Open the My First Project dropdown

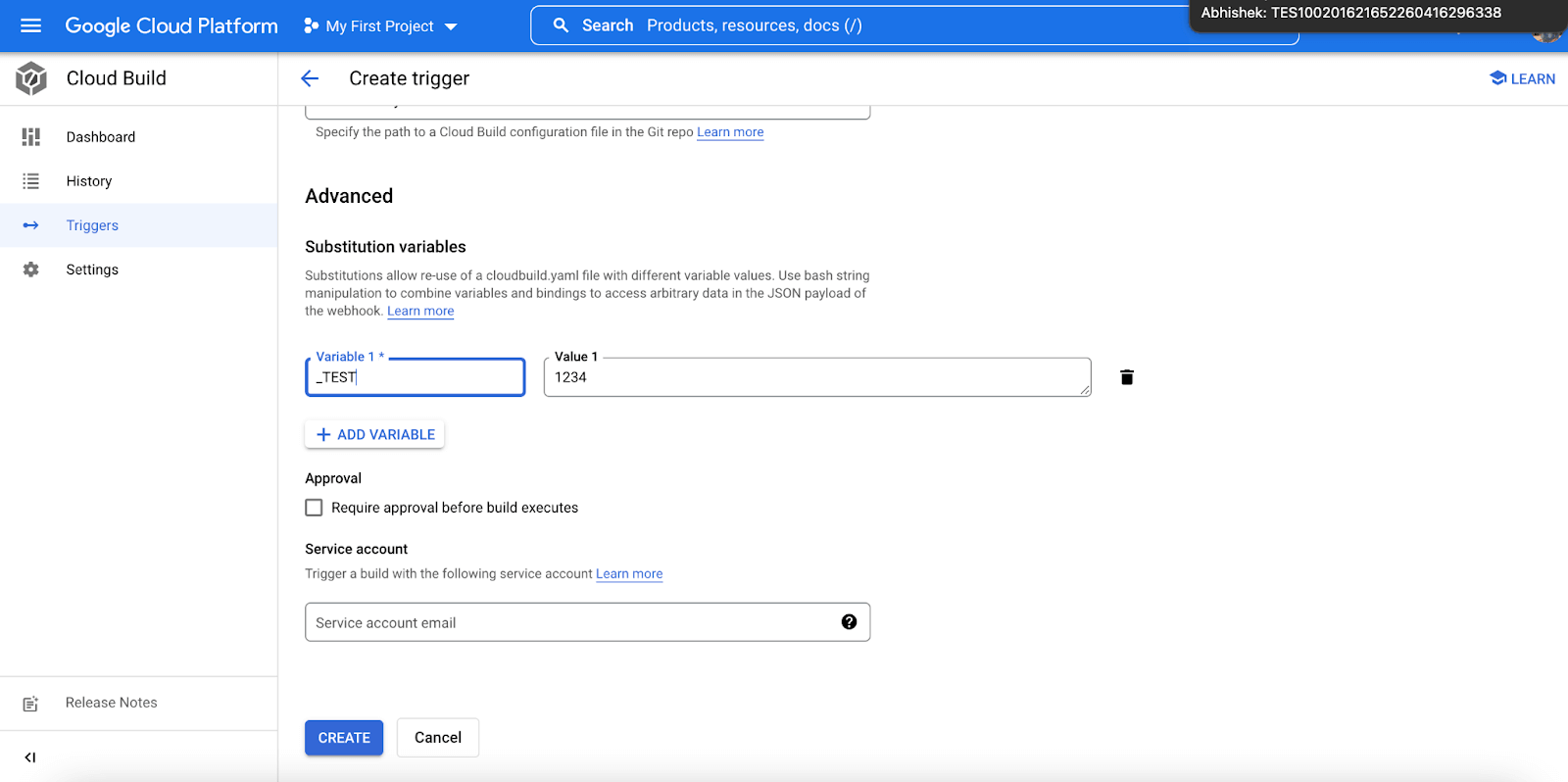[x=380, y=26]
